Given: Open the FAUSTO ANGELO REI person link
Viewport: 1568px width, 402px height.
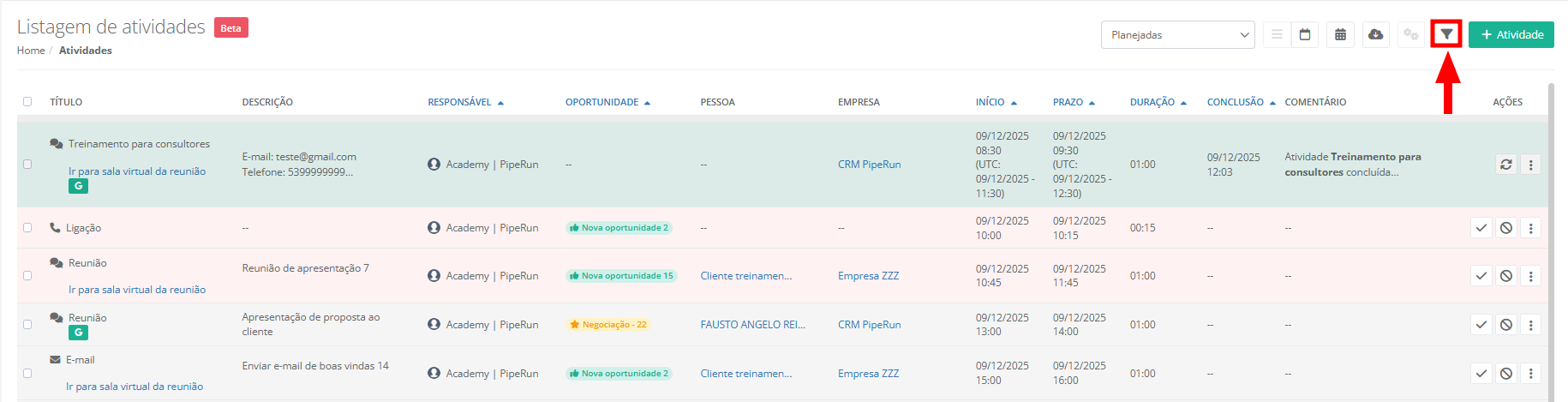Looking at the screenshot, I should click(752, 325).
